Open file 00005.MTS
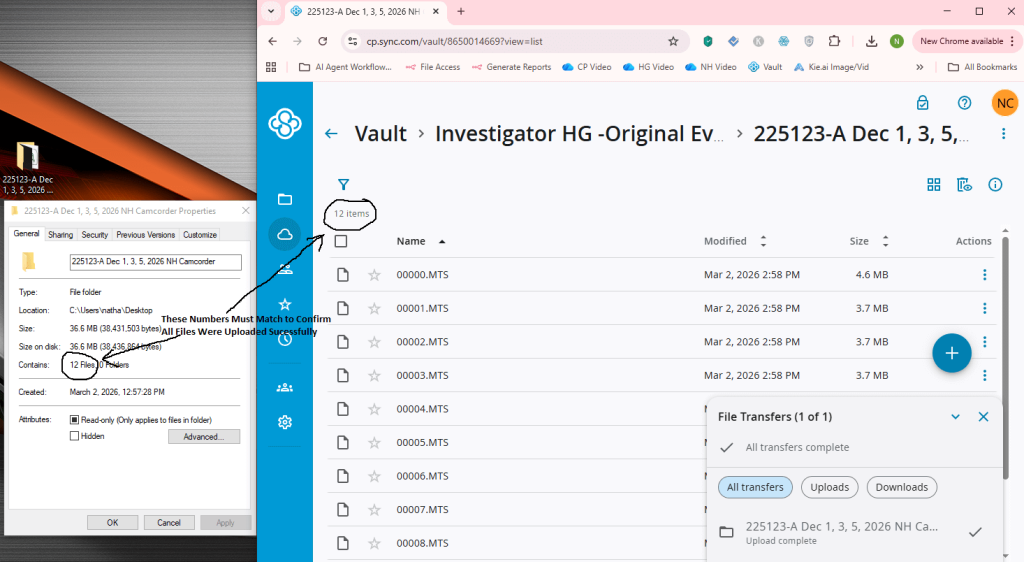 point(423,443)
